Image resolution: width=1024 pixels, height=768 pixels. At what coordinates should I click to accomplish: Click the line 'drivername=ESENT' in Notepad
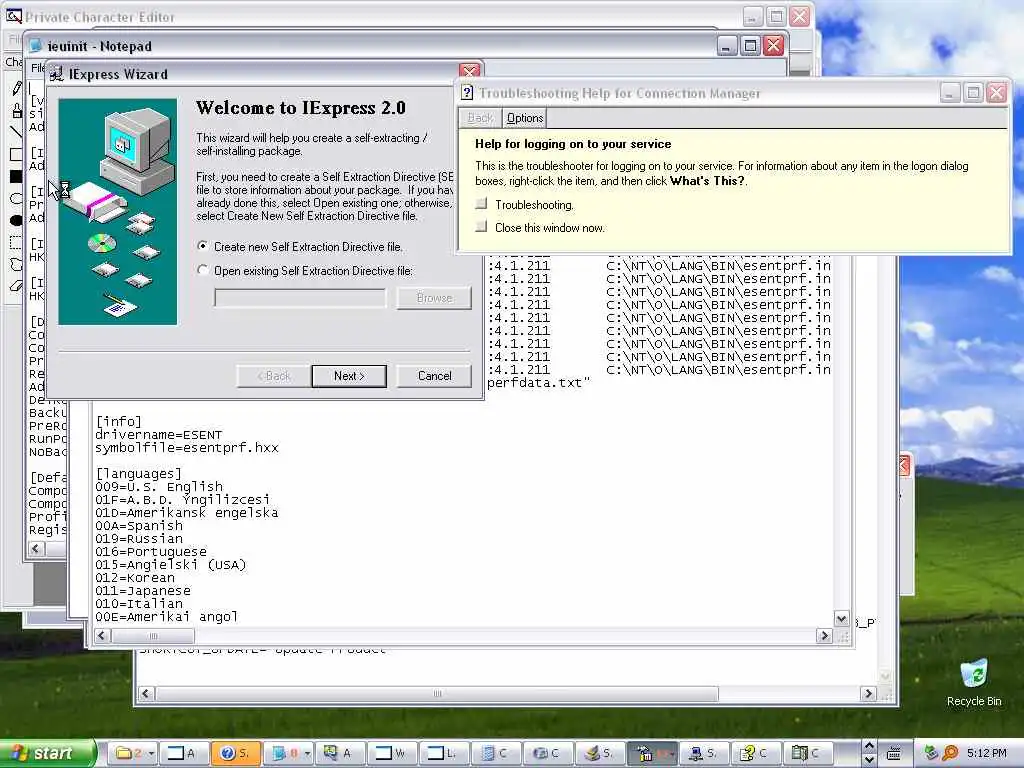pyautogui.click(x=159, y=434)
